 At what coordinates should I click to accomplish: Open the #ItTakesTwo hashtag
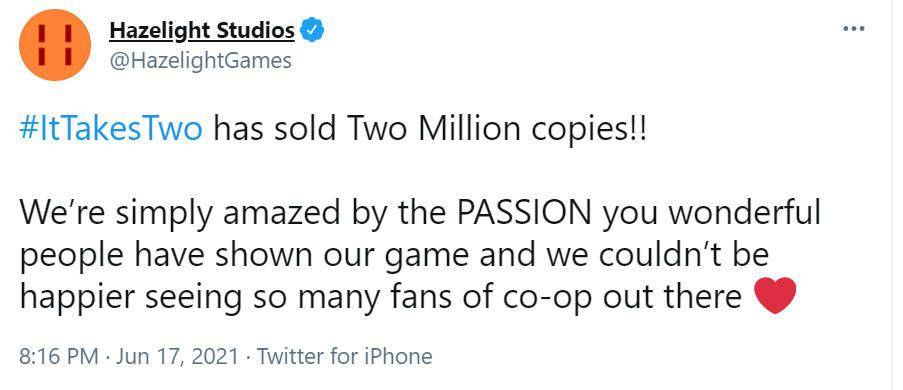[x=111, y=131]
